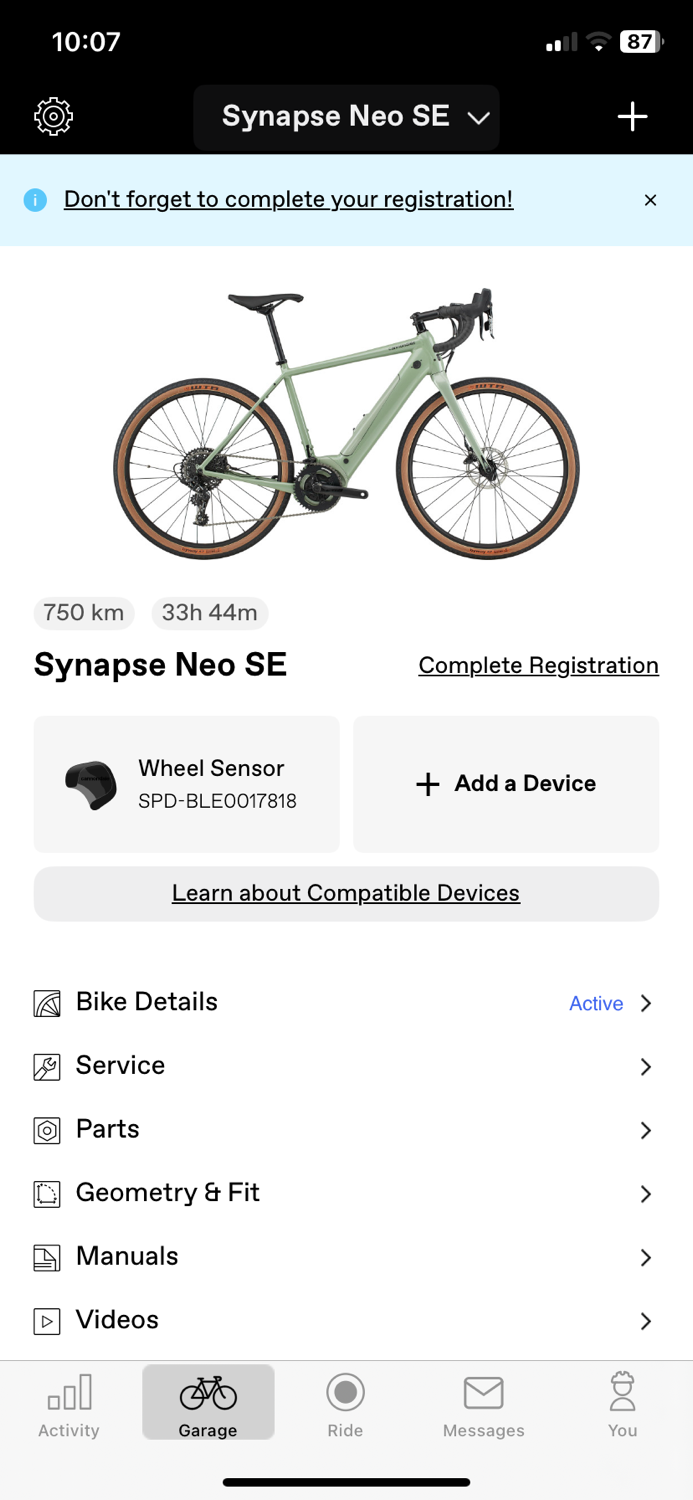The width and height of the screenshot is (693, 1500).
Task: Open the Parts hex icon
Action: point(46,1130)
